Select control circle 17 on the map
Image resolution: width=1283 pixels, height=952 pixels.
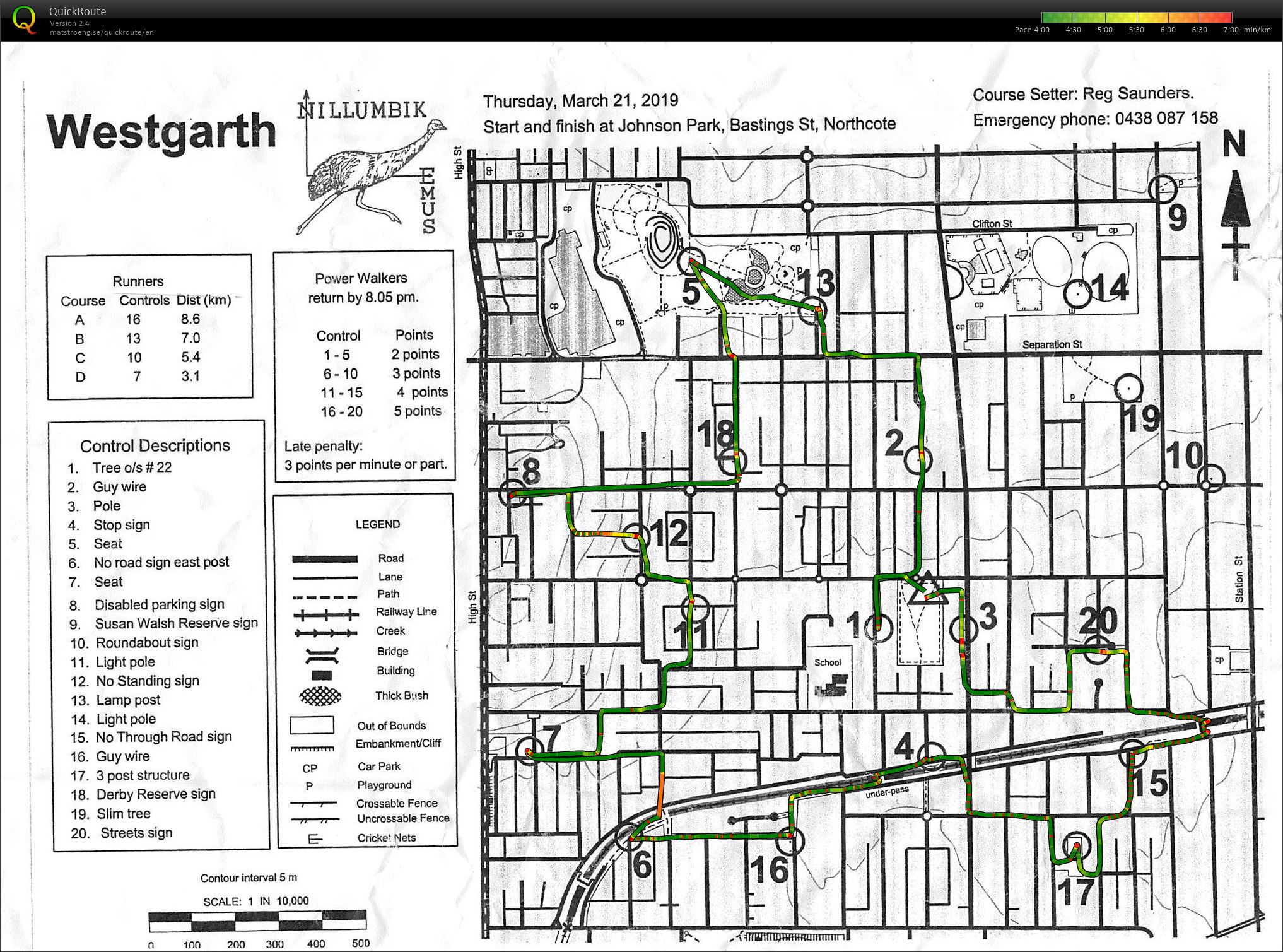[1076, 847]
